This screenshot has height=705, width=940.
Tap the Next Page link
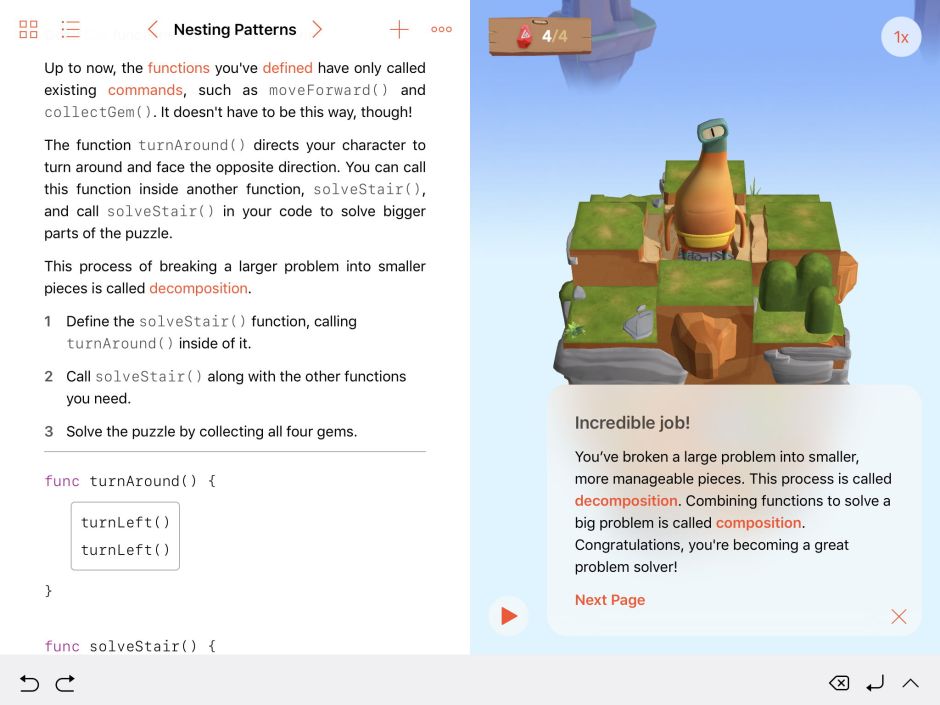(609, 600)
